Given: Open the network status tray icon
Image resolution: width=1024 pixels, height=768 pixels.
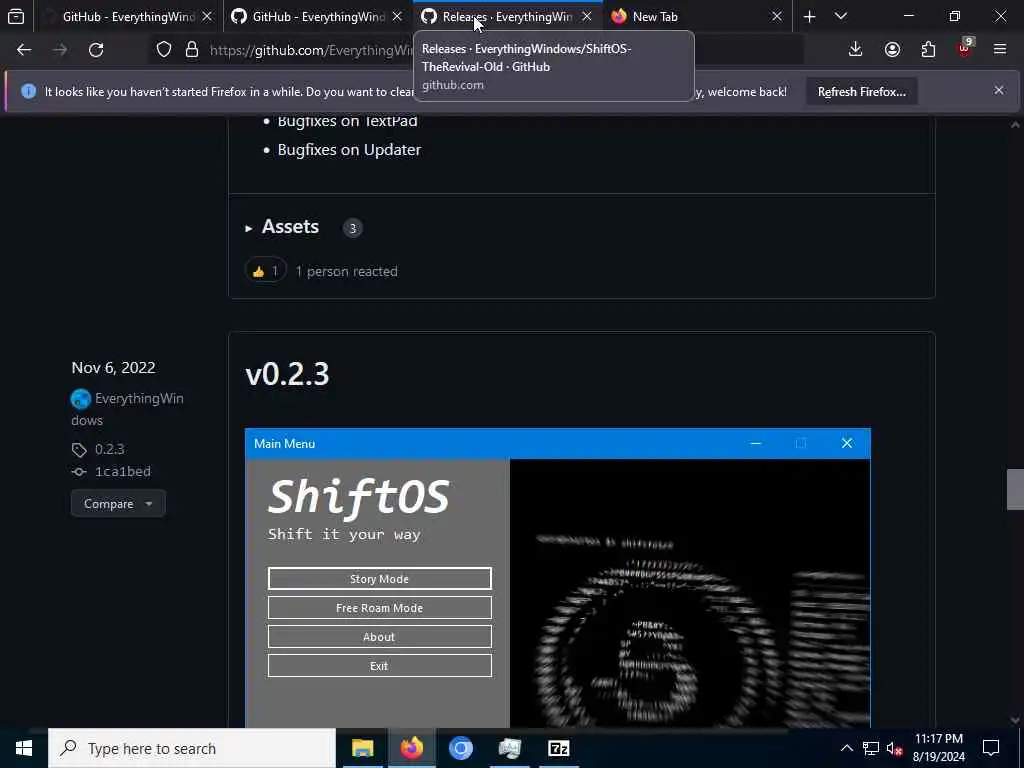Looking at the screenshot, I should pyautogui.click(x=871, y=748).
